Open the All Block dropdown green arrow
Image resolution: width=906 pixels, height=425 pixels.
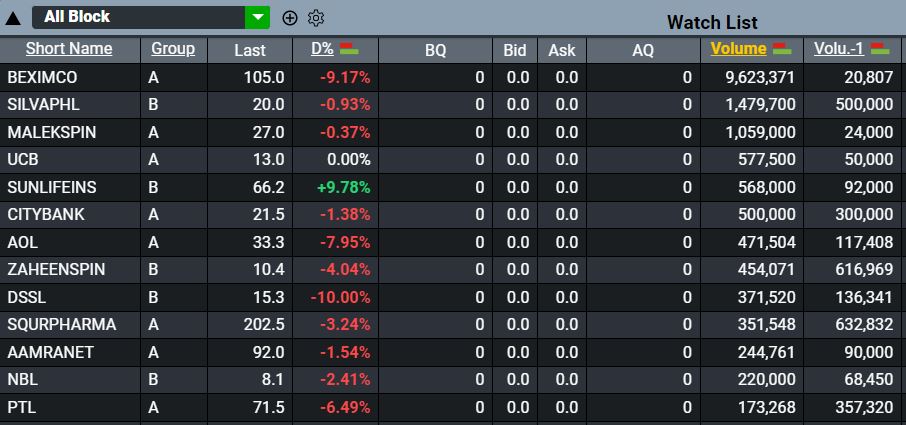(258, 17)
